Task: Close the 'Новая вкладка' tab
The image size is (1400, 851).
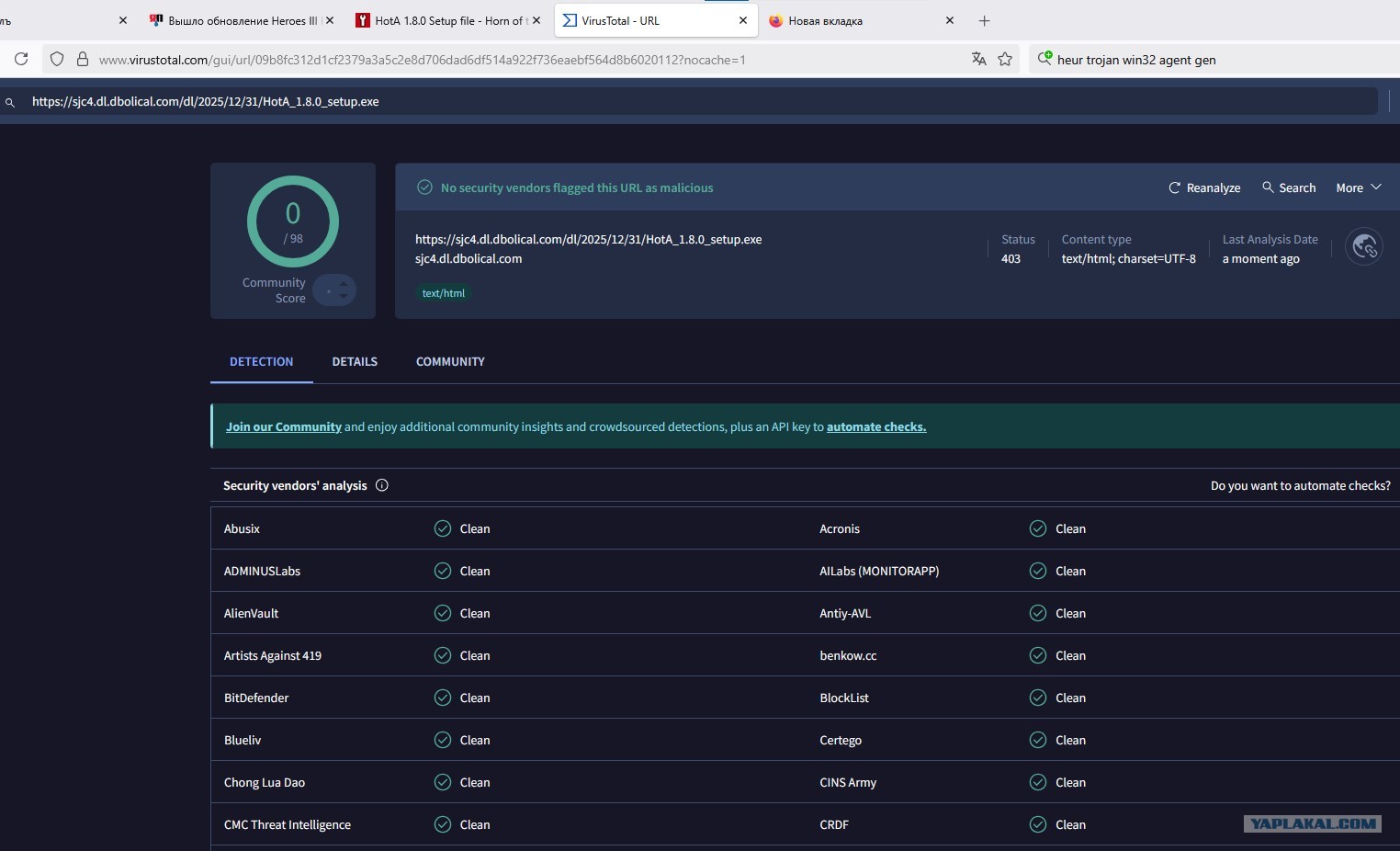Action: click(x=950, y=20)
